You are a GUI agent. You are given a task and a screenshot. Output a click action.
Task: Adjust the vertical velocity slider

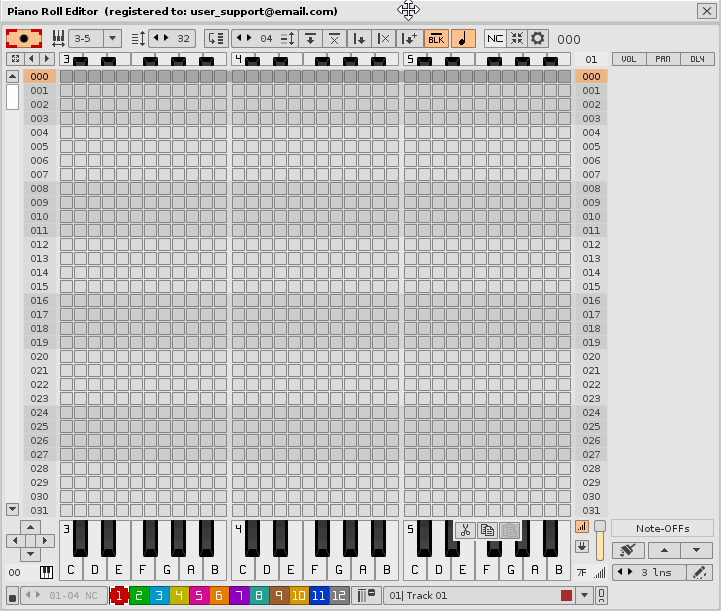600,541
